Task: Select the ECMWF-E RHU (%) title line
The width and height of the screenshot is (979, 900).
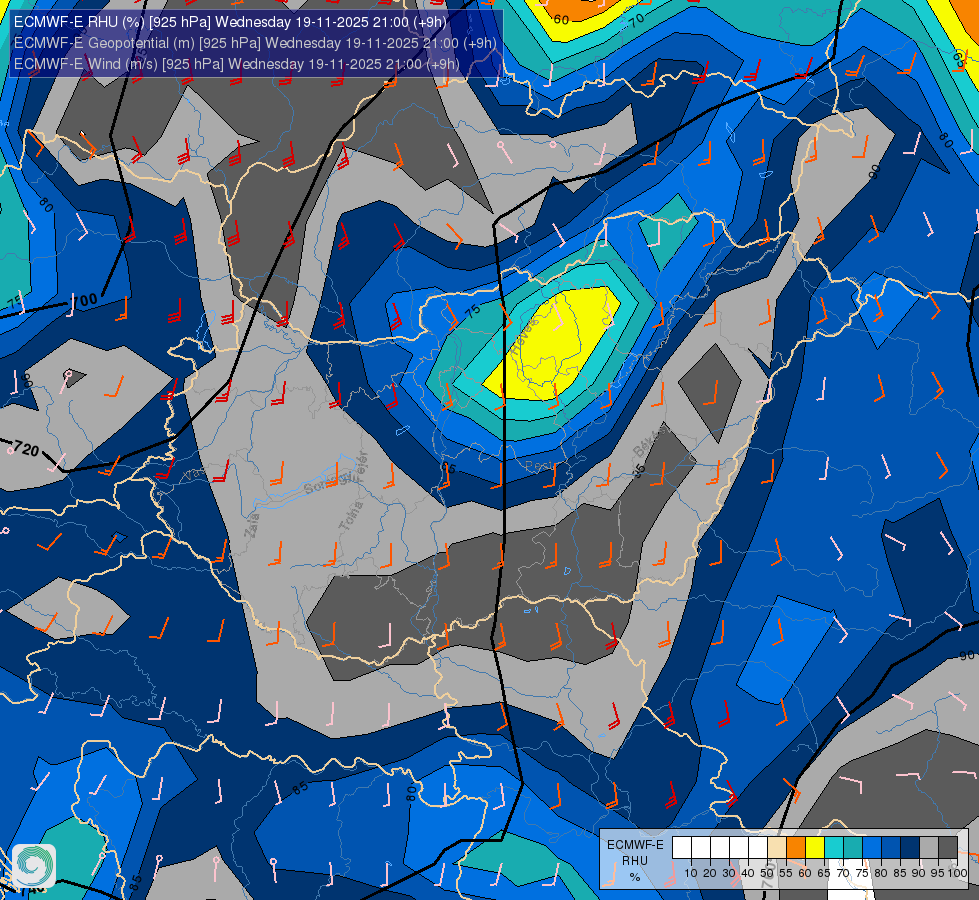Action: (x=230, y=22)
